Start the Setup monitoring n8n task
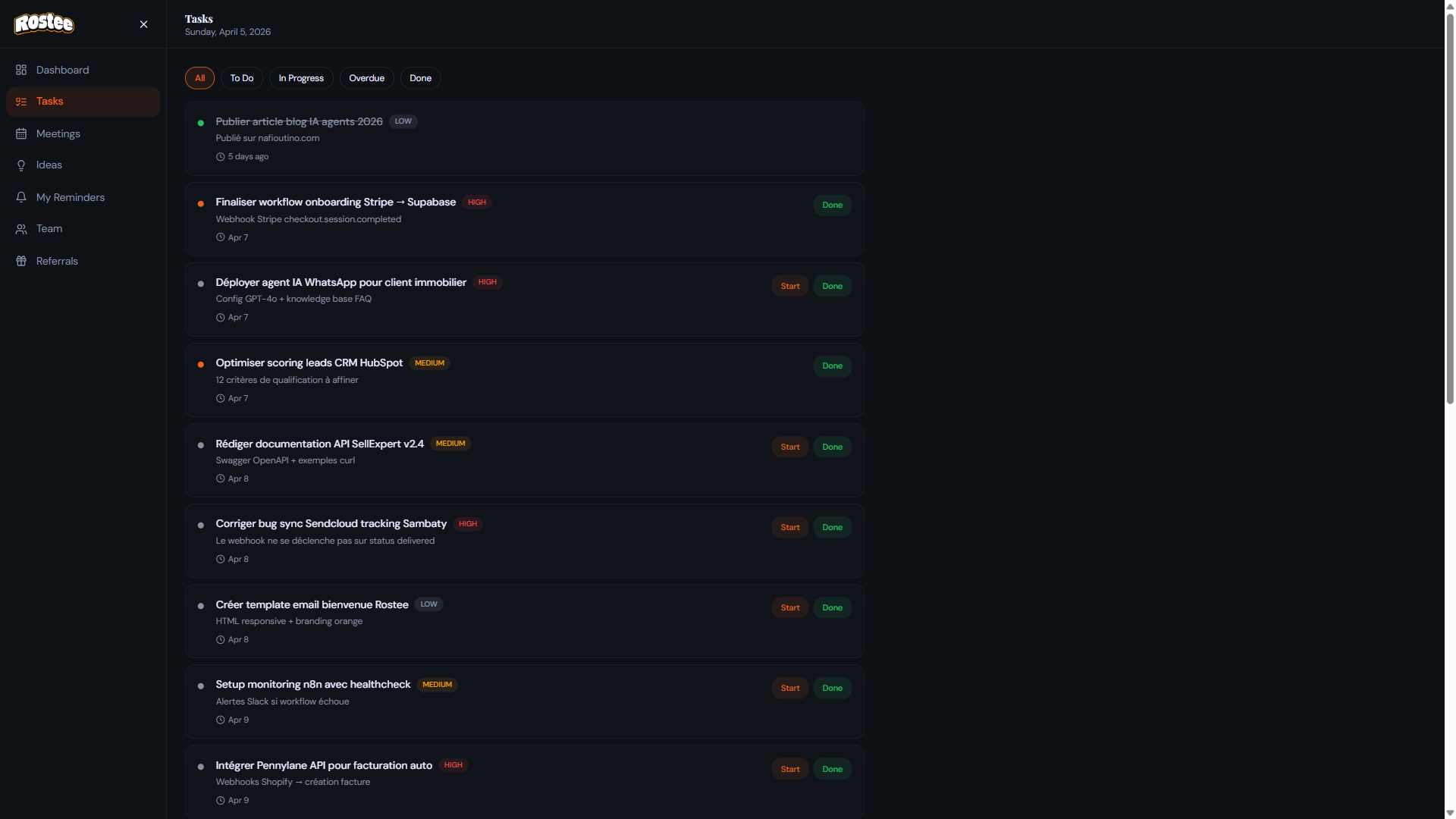The image size is (1456, 819). tap(789, 688)
